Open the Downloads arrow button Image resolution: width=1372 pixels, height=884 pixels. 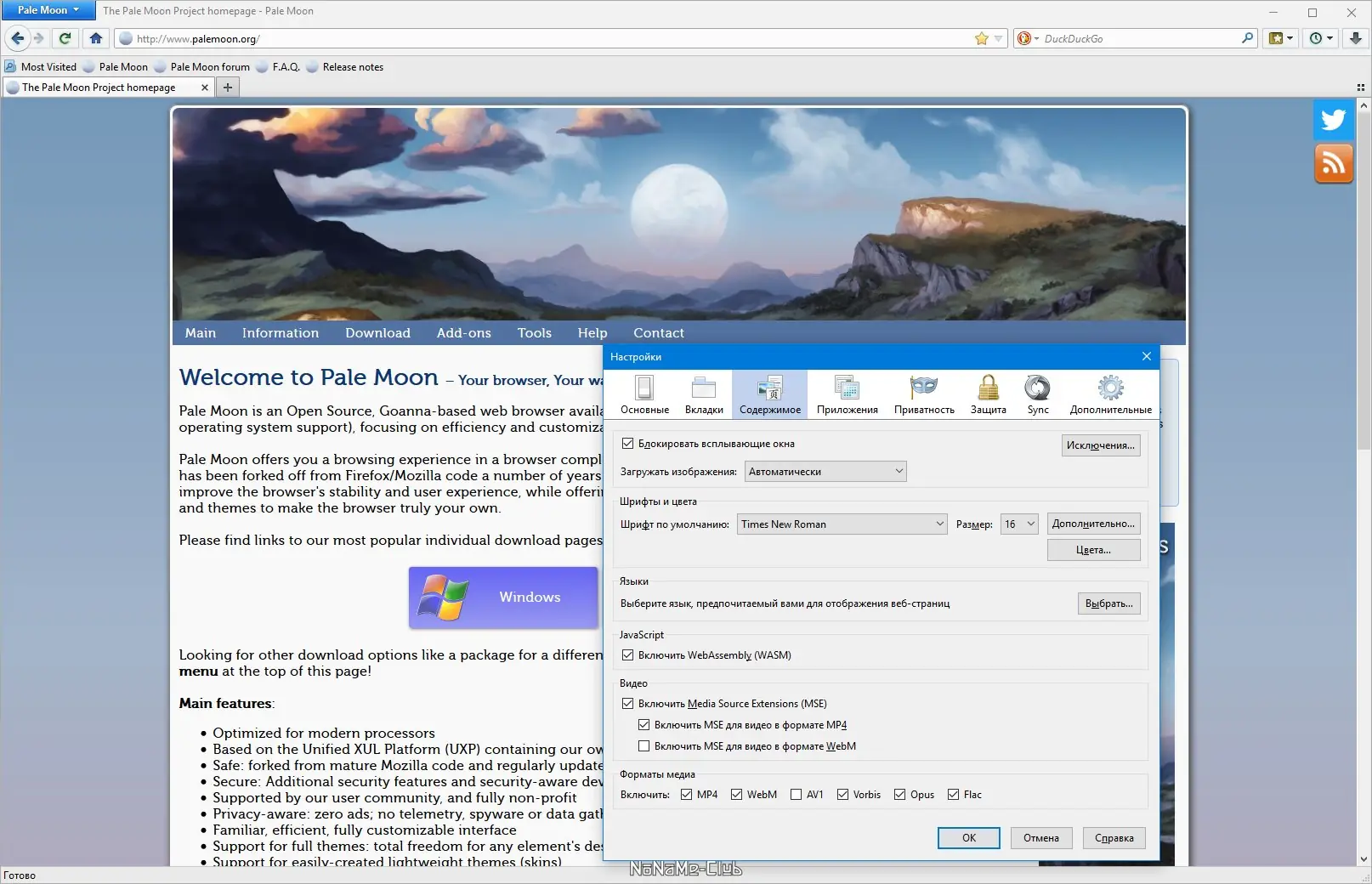[1356, 38]
